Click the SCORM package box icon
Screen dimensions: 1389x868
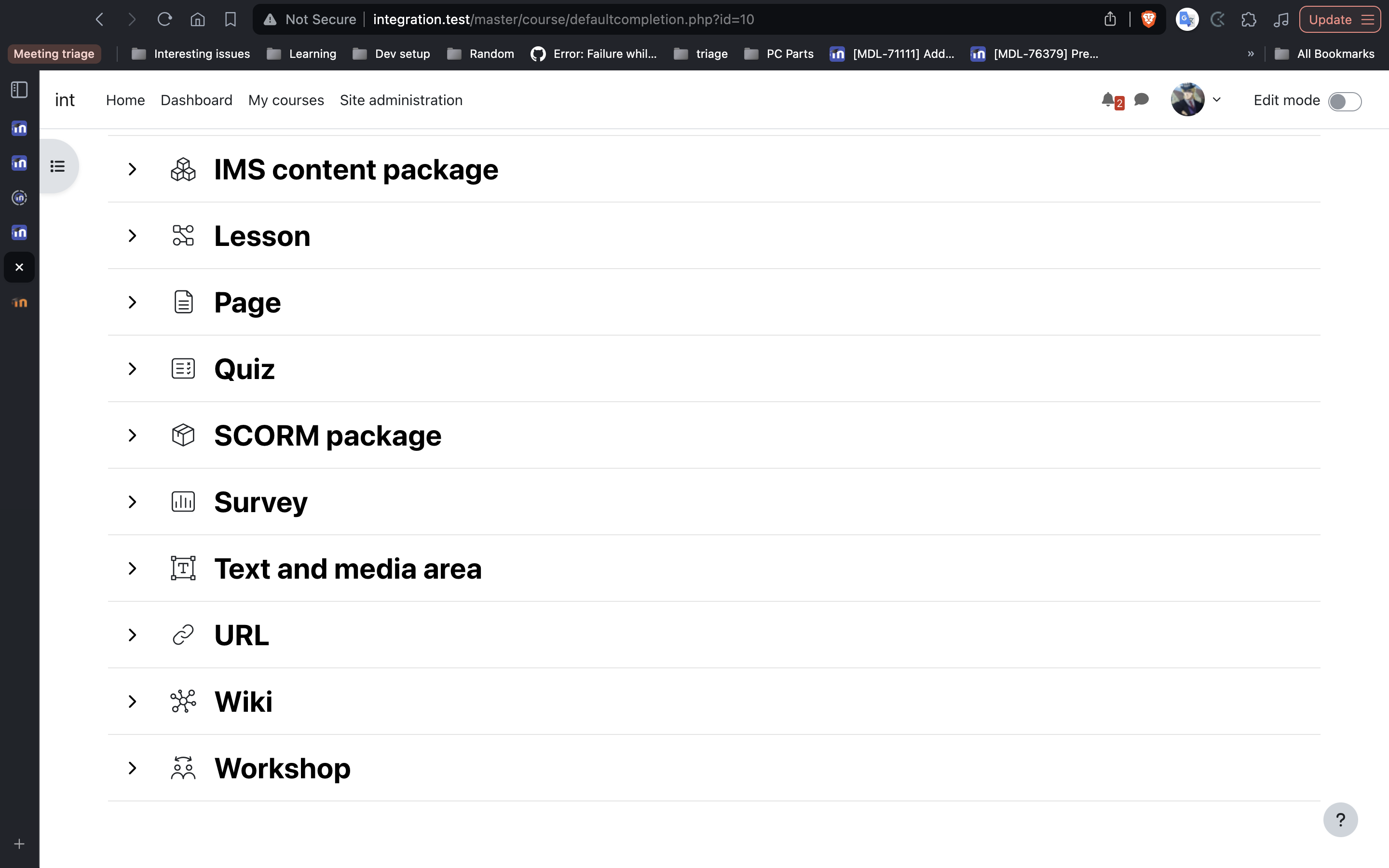click(x=183, y=435)
